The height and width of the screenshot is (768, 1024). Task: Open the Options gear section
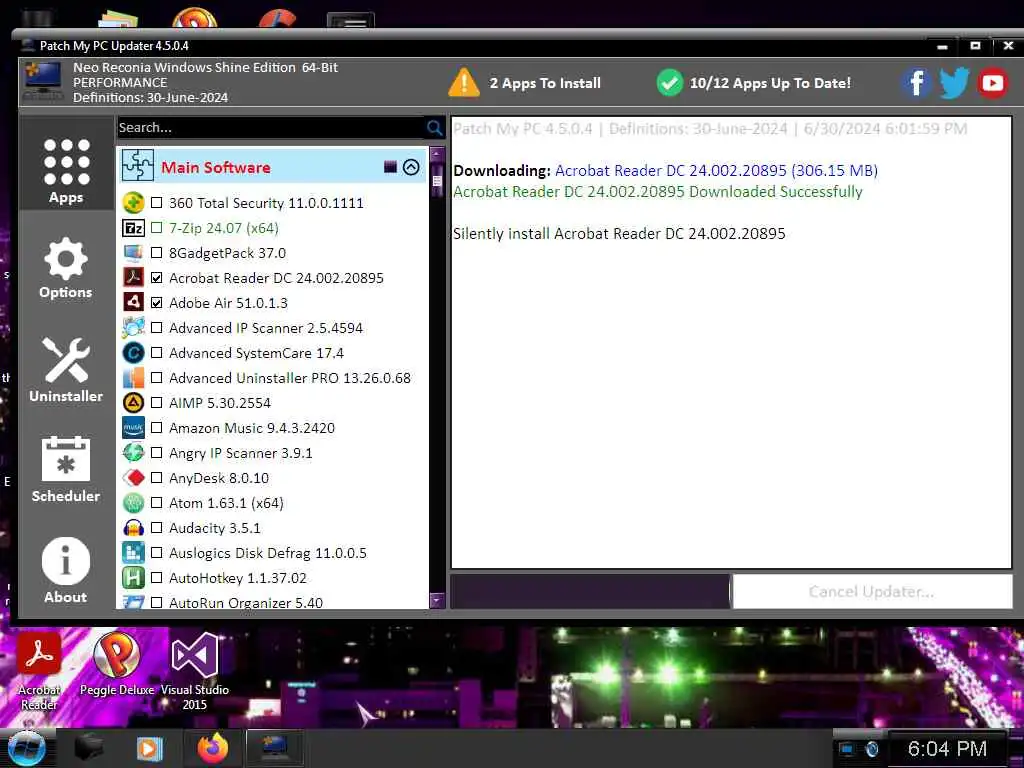66,268
